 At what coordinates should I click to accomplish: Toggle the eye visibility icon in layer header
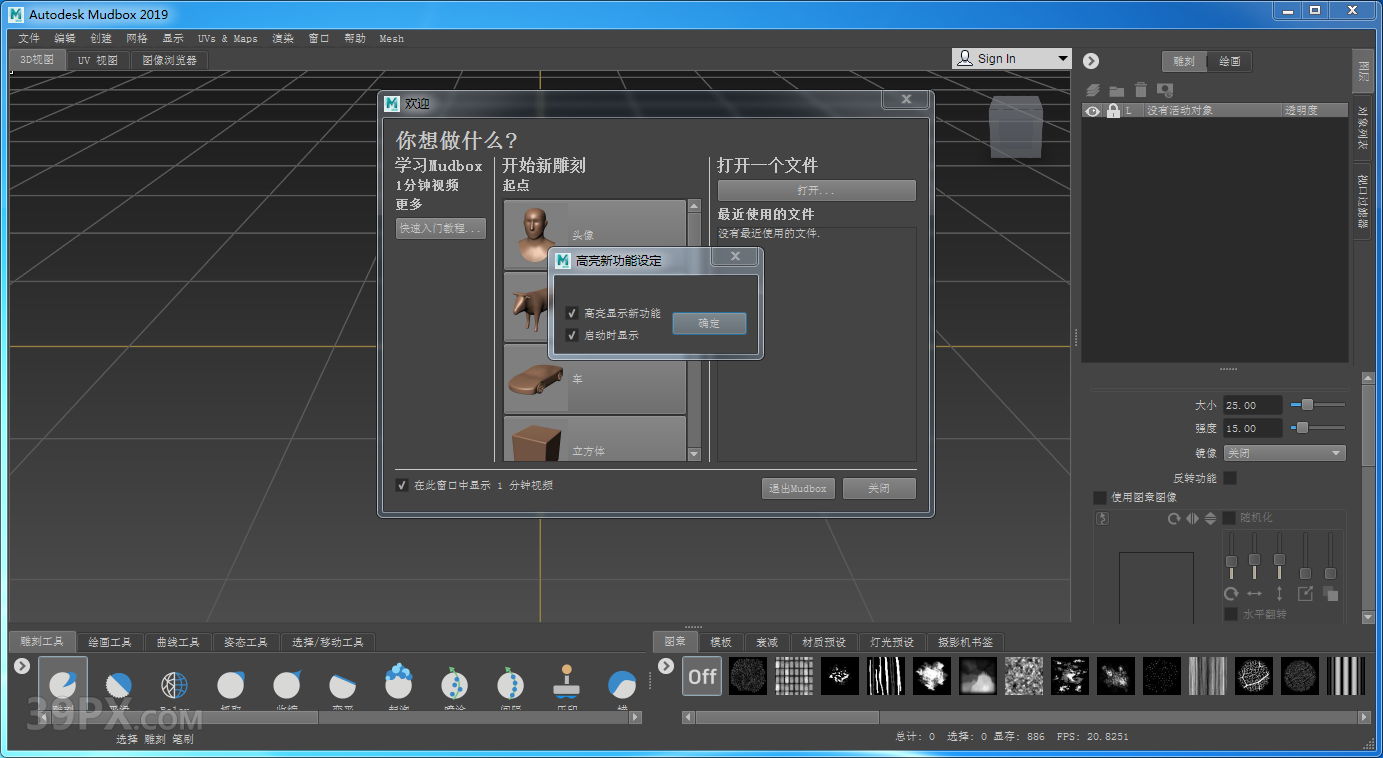1092,111
